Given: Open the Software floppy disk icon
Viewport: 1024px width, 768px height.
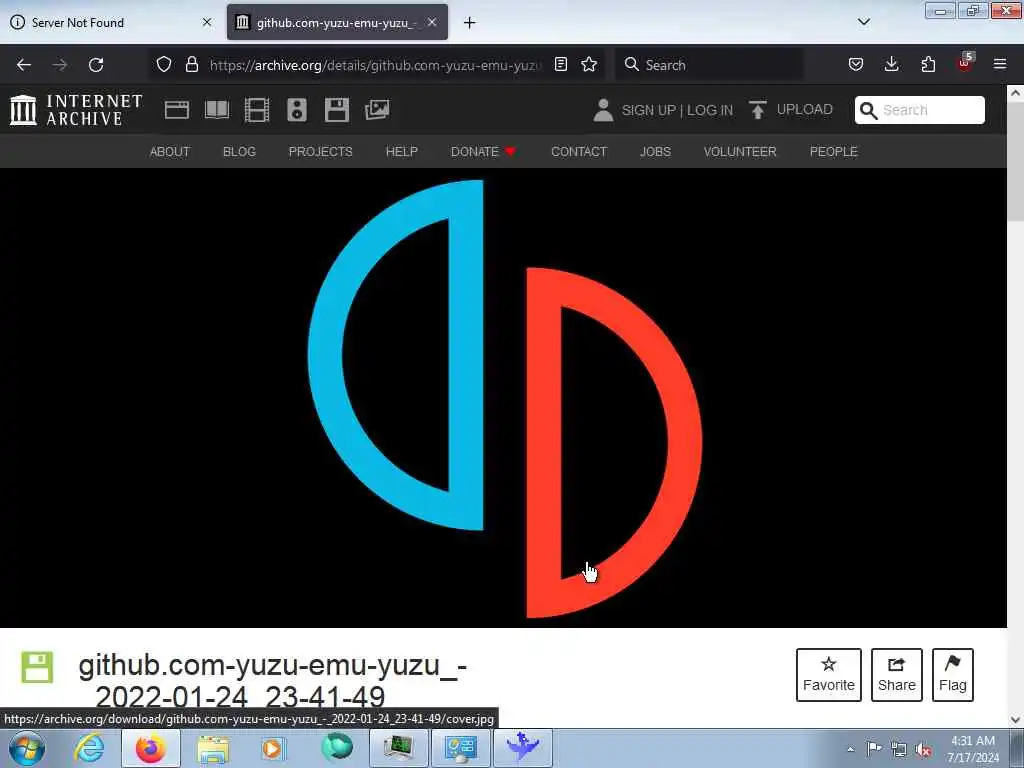Looking at the screenshot, I should click(x=337, y=110).
